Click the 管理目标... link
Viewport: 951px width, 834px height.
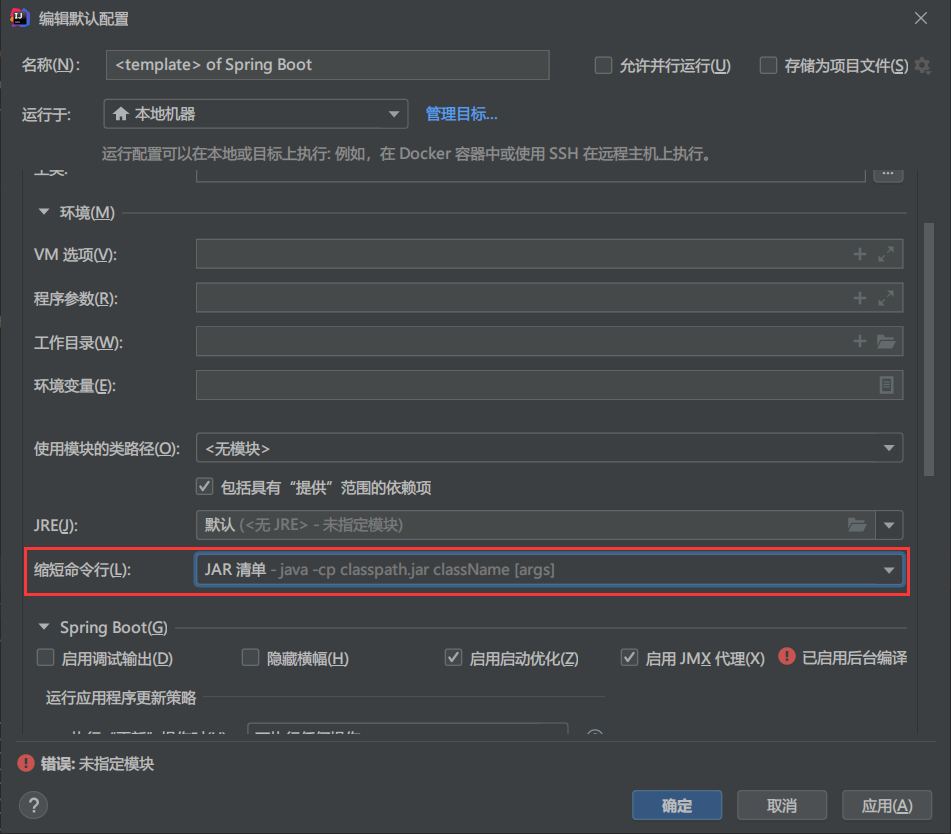pos(461,114)
